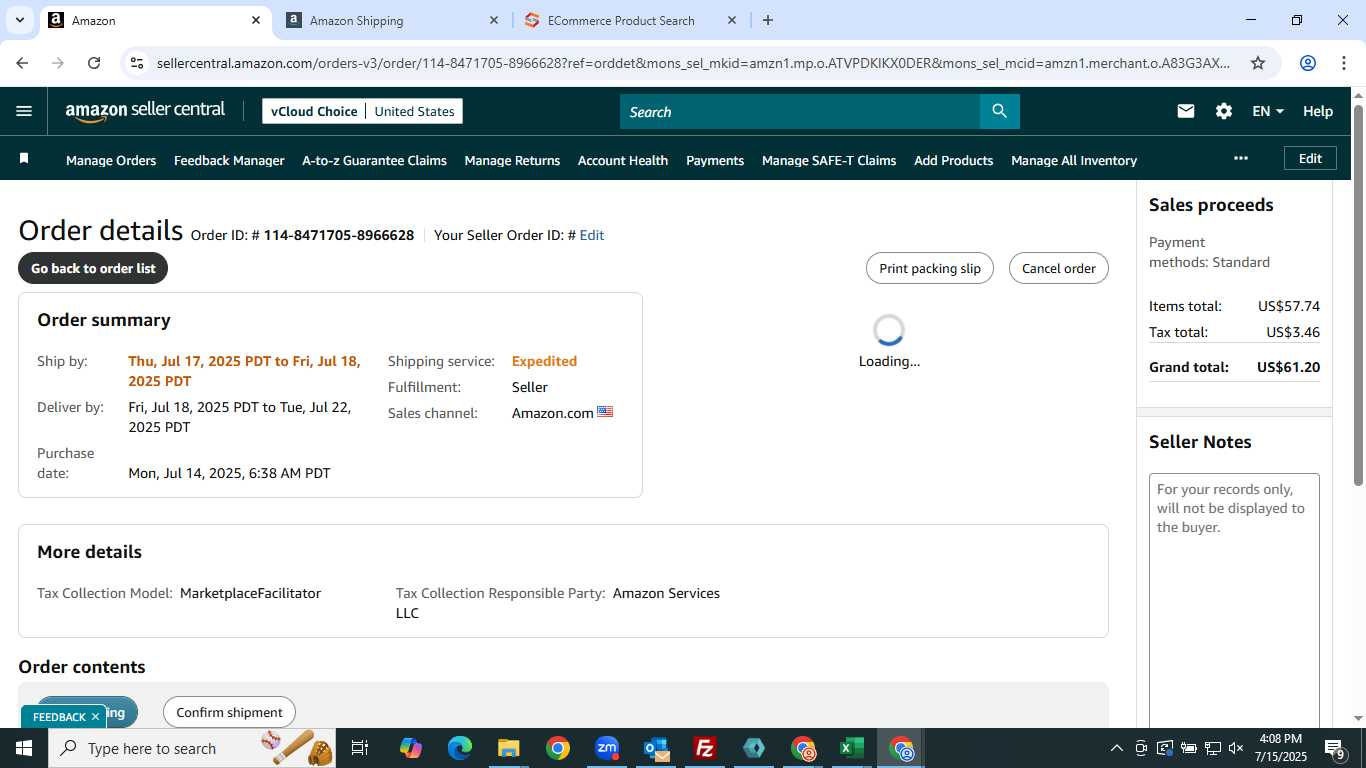Open Microsoft Edge from the taskbar
This screenshot has height=768, width=1366.
[460, 748]
